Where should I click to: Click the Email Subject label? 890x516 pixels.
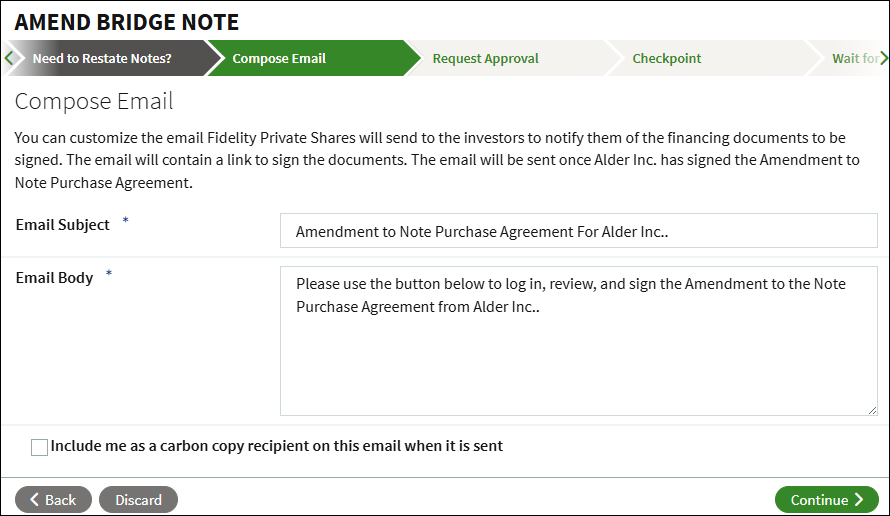[x=63, y=225]
